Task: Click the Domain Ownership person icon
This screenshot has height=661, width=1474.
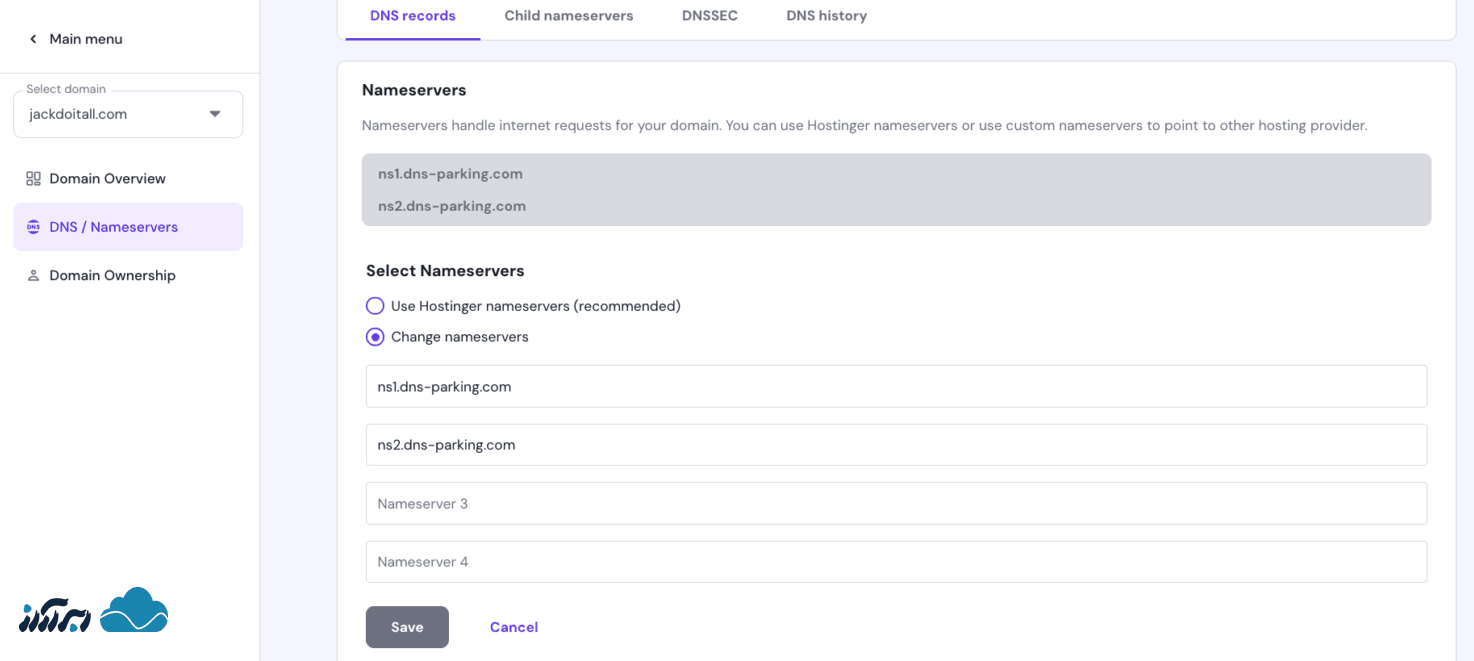Action: pos(33,275)
